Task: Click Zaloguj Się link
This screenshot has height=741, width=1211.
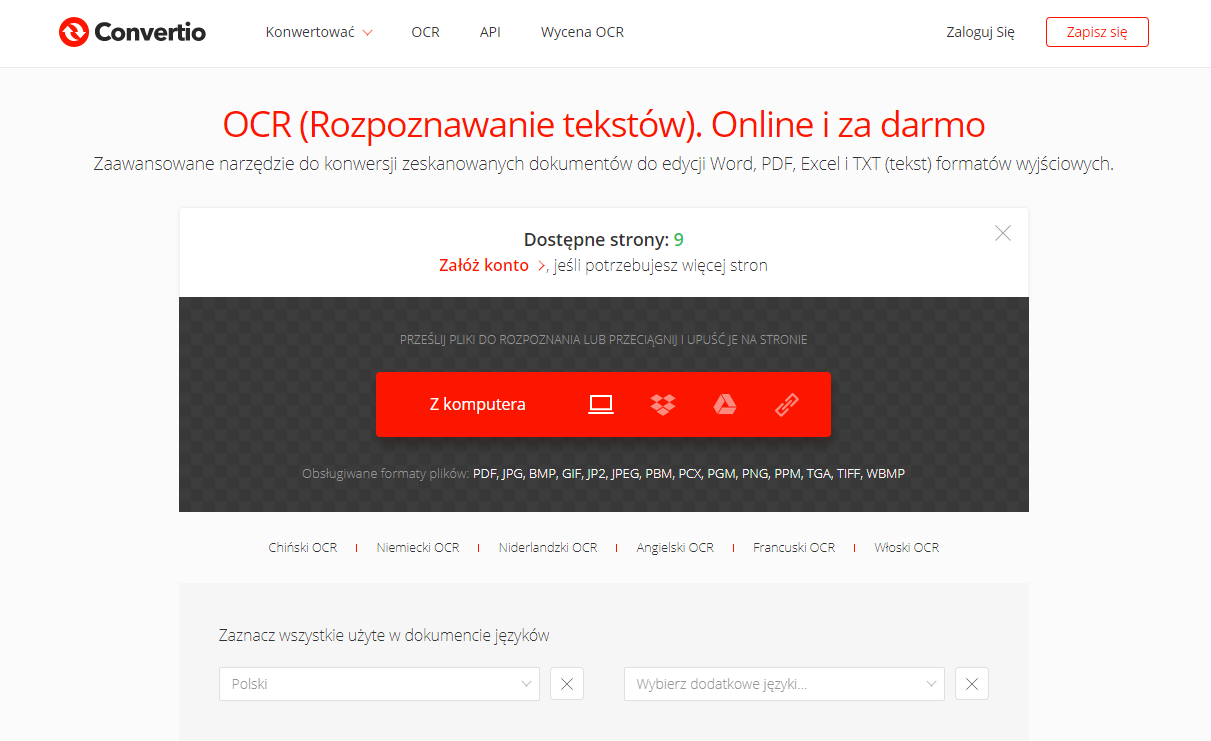Action: (980, 32)
